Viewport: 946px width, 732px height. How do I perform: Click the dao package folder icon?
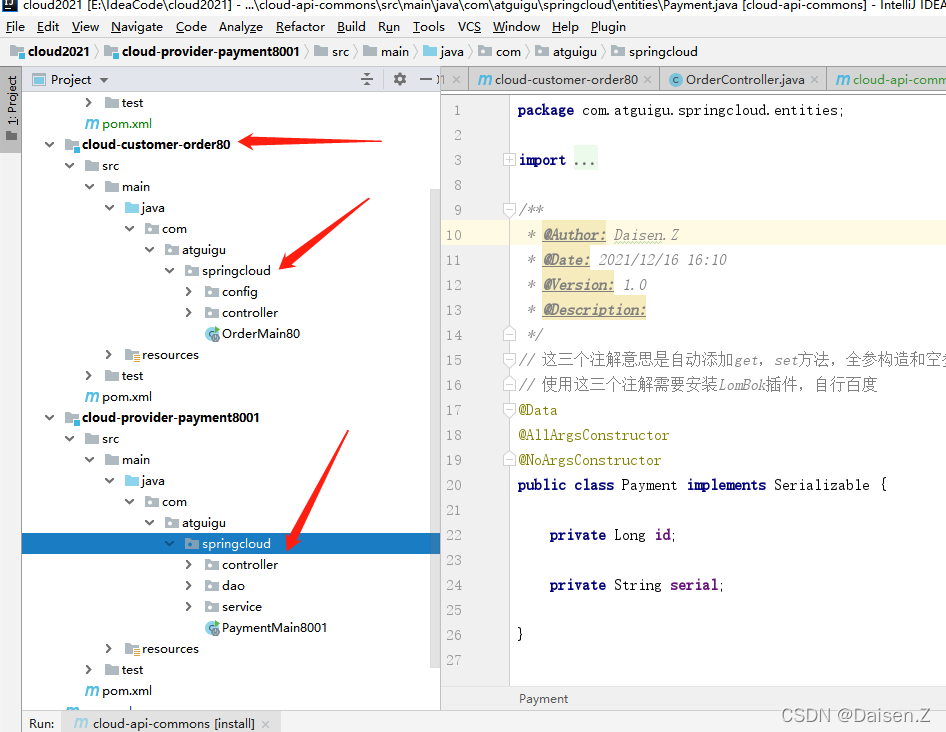212,585
